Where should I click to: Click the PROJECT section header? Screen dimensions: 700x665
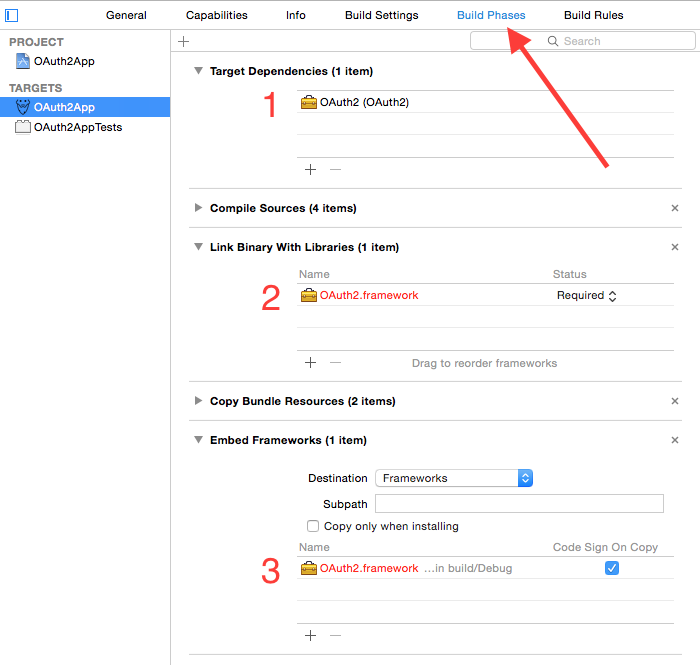pos(36,42)
